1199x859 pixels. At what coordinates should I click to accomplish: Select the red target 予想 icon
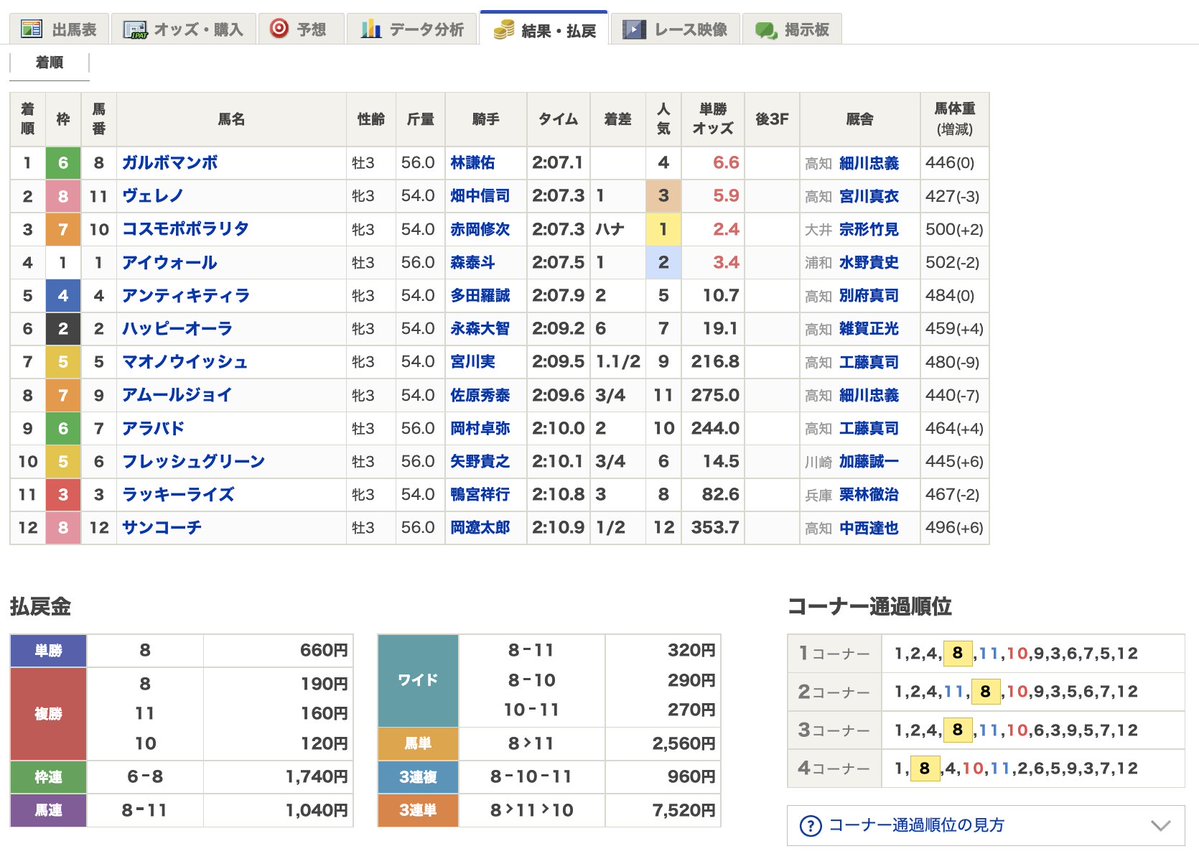tap(279, 29)
